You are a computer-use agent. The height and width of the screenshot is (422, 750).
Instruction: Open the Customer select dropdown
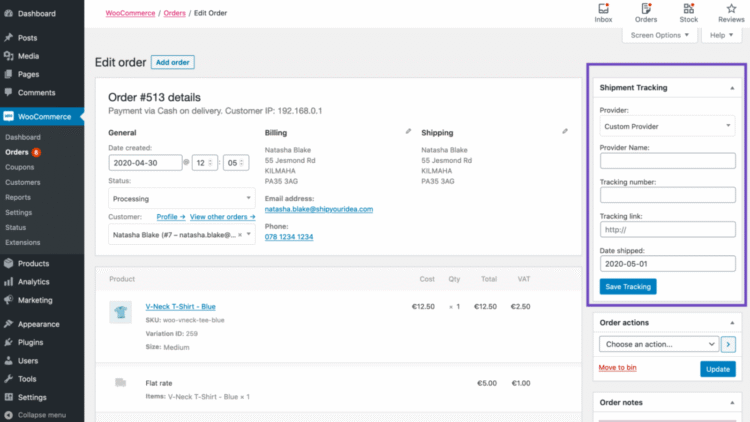coord(182,235)
